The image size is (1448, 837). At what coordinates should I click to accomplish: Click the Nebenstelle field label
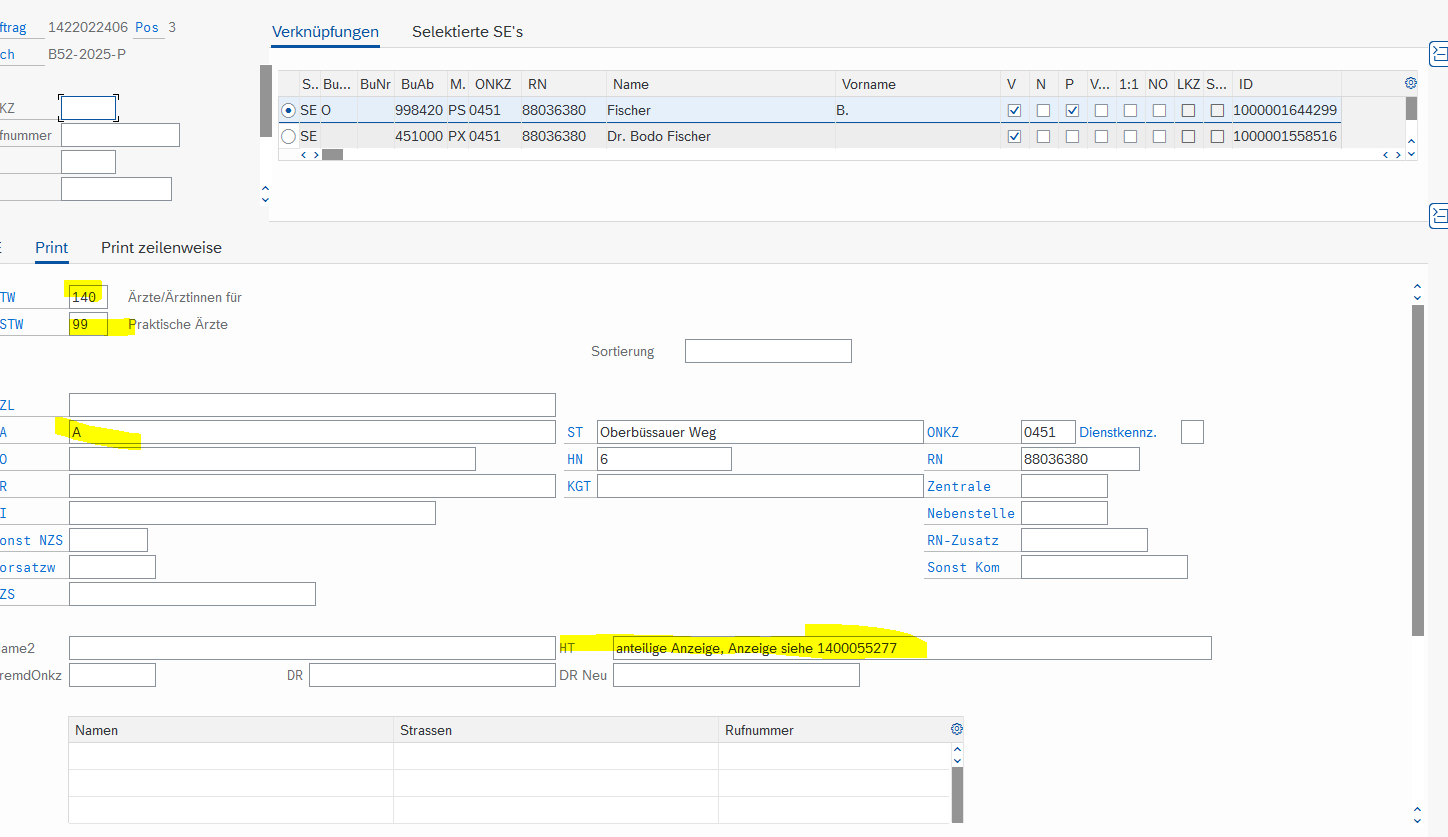click(x=971, y=513)
